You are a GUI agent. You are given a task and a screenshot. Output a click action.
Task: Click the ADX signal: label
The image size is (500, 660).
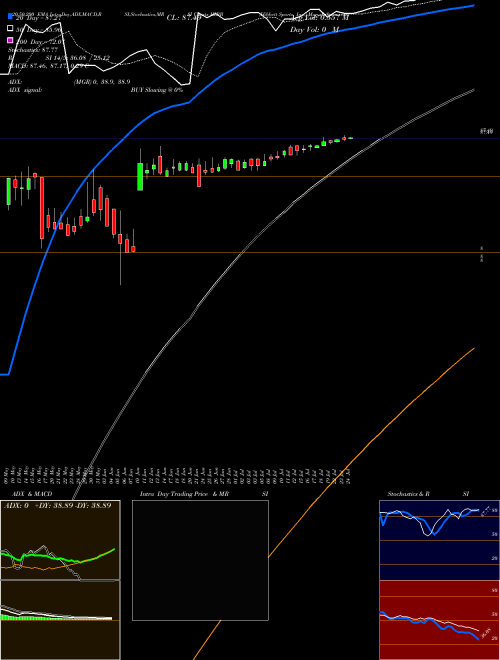[25, 90]
